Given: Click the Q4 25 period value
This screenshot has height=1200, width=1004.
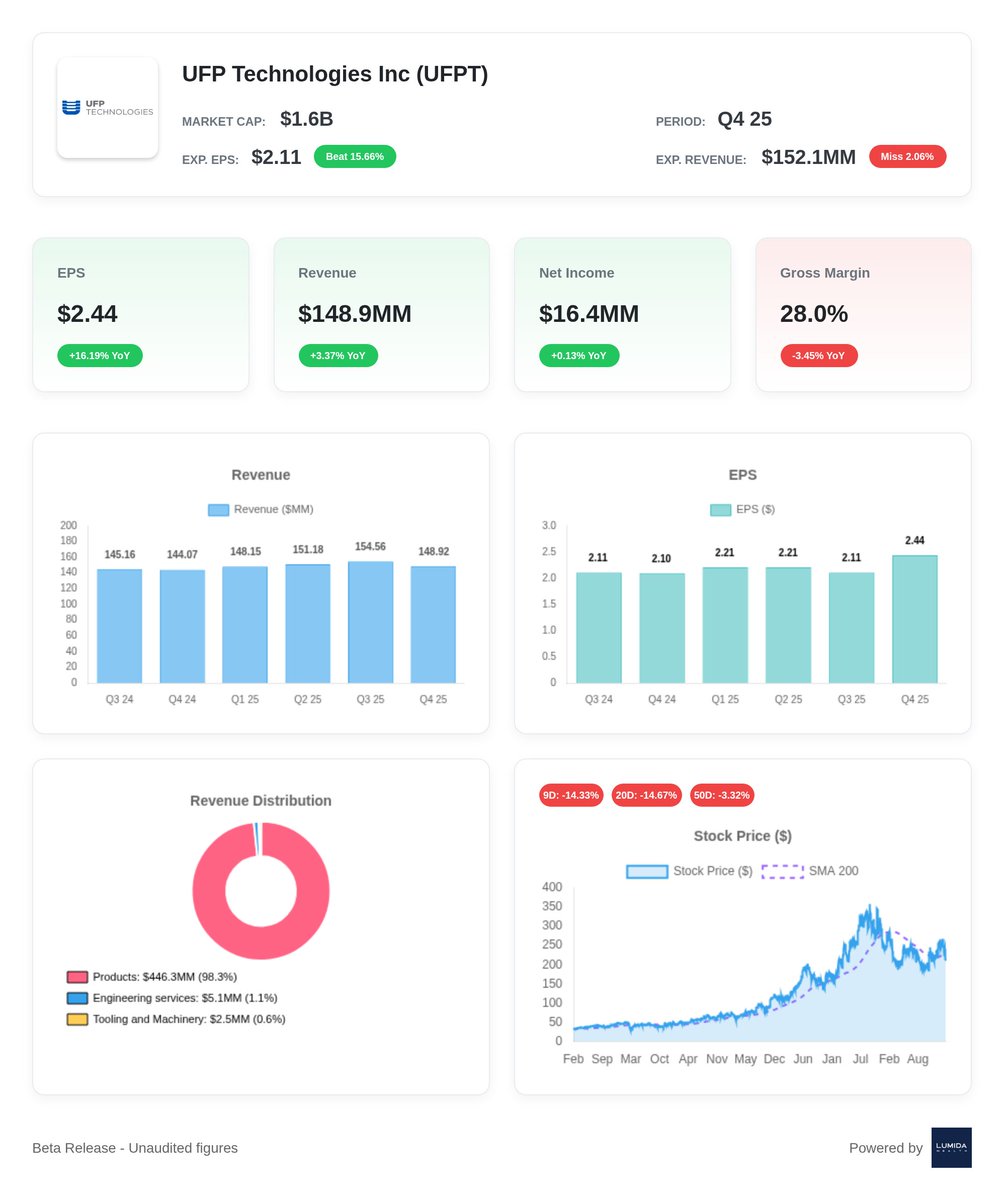Looking at the screenshot, I should [745, 119].
